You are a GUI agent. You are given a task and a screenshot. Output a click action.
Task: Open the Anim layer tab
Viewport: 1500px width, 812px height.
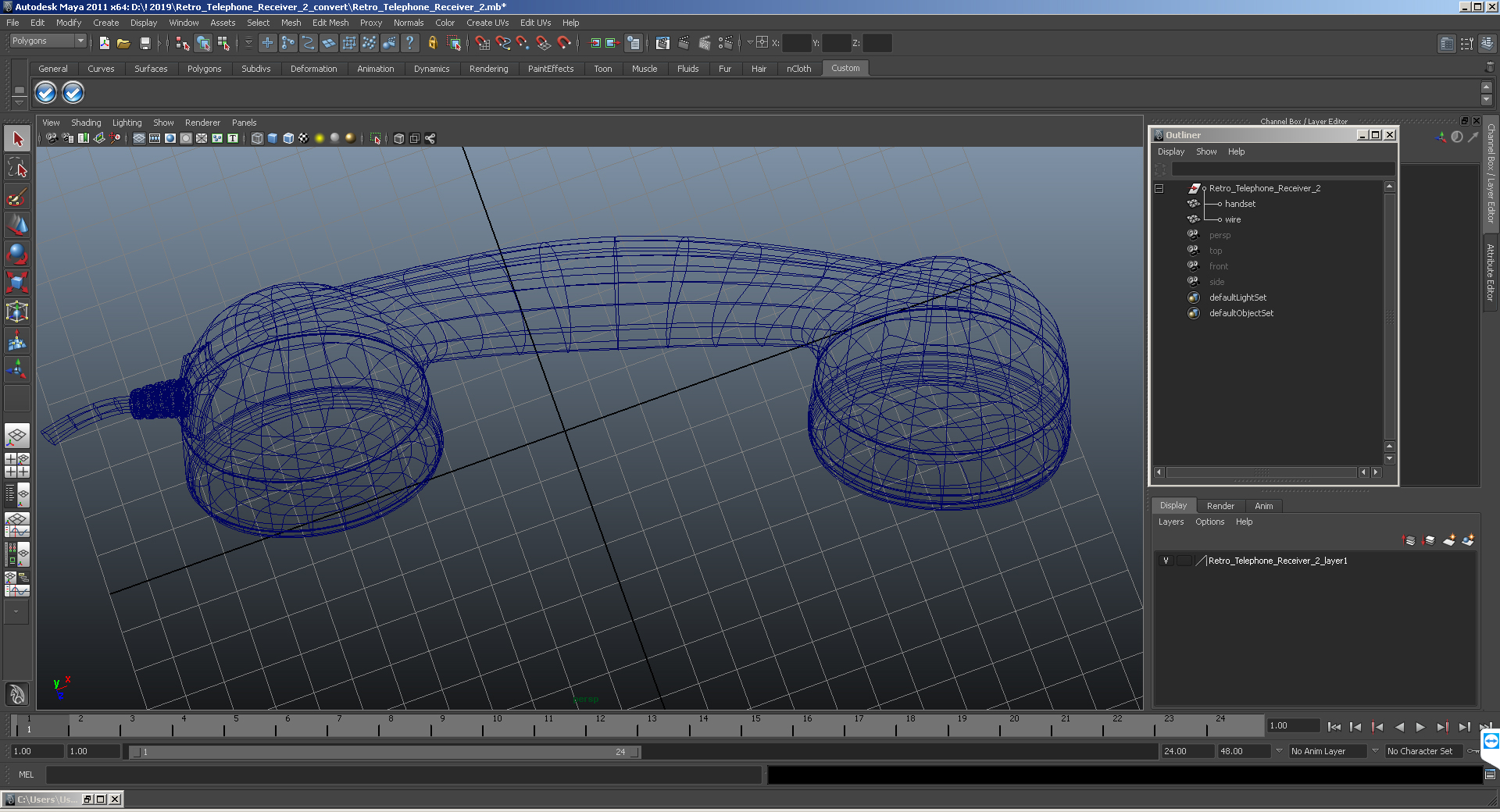1263,506
